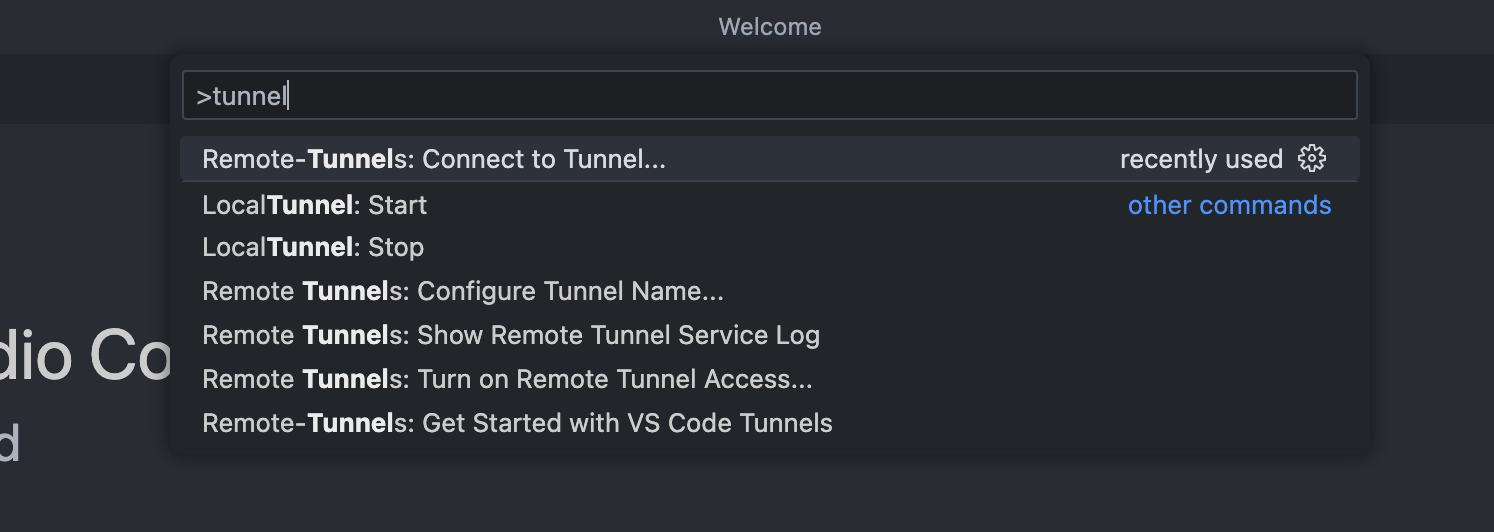Open Remote Tunnels: Configure Tunnel Name
This screenshot has width=1494, height=532.
coord(462,291)
